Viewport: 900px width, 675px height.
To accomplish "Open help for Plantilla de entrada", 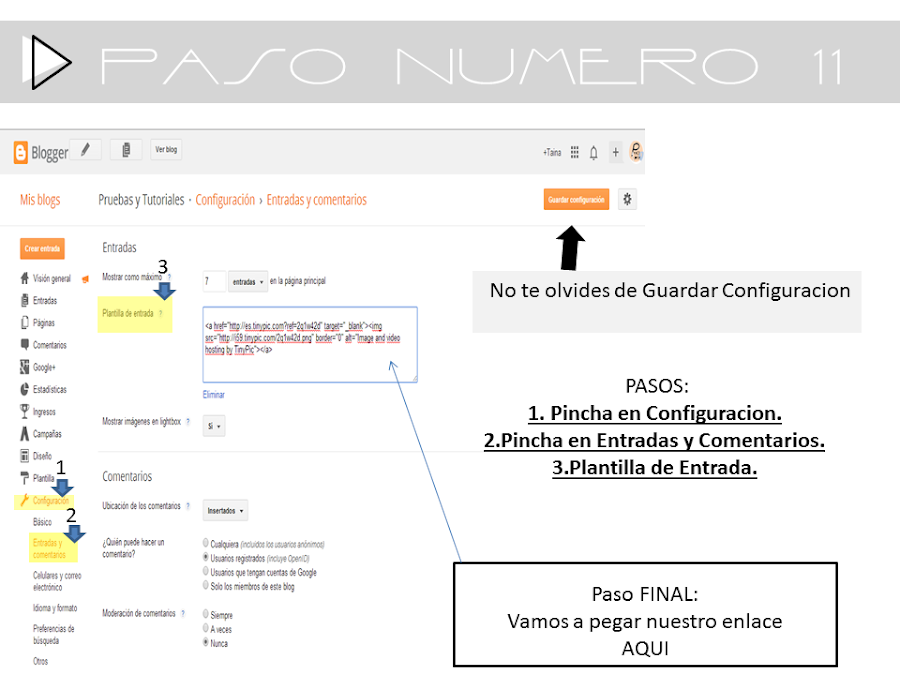I will point(161,313).
